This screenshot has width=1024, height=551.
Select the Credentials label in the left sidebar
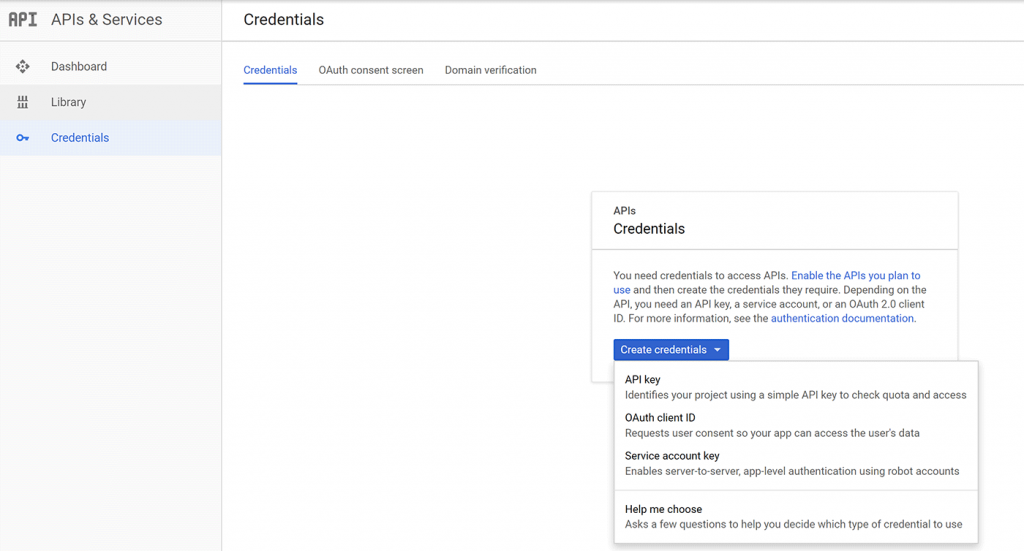point(80,138)
